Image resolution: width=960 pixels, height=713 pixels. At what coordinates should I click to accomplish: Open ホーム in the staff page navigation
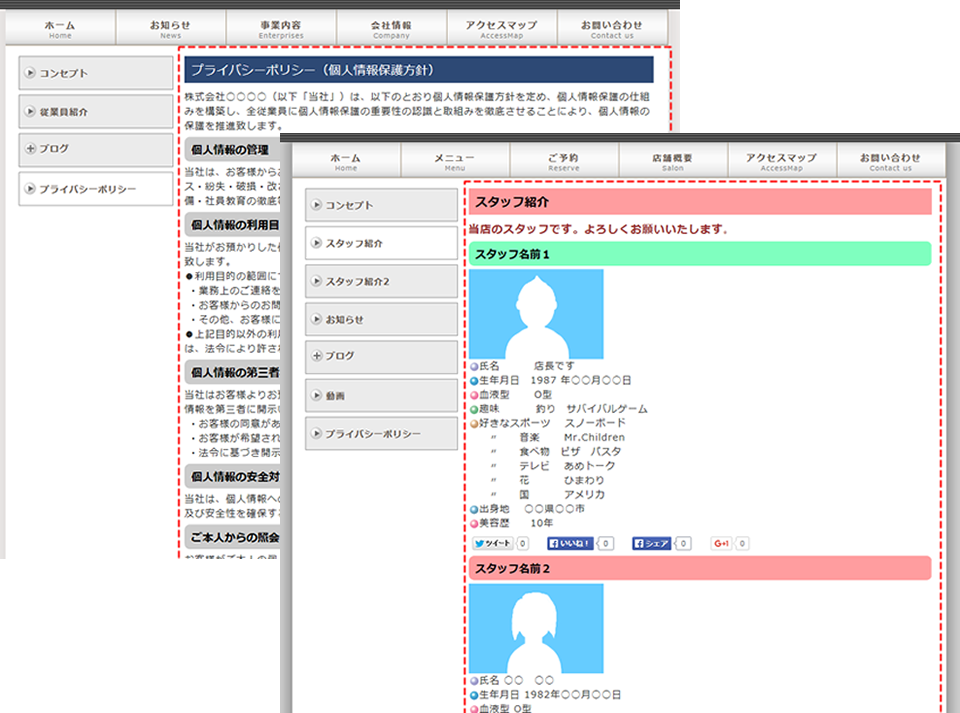click(346, 162)
